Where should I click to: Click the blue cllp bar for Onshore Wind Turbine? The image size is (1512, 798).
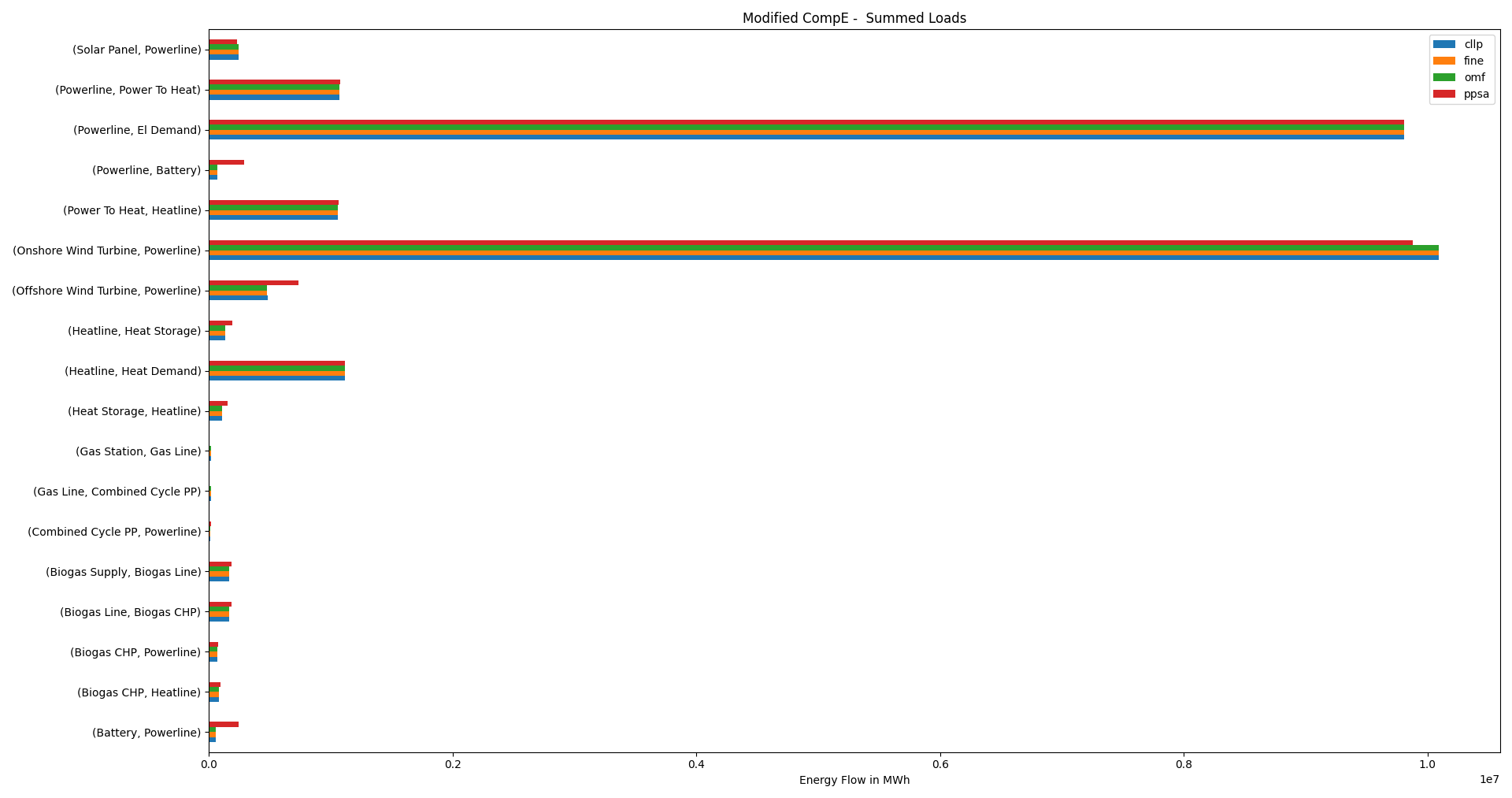point(824,258)
